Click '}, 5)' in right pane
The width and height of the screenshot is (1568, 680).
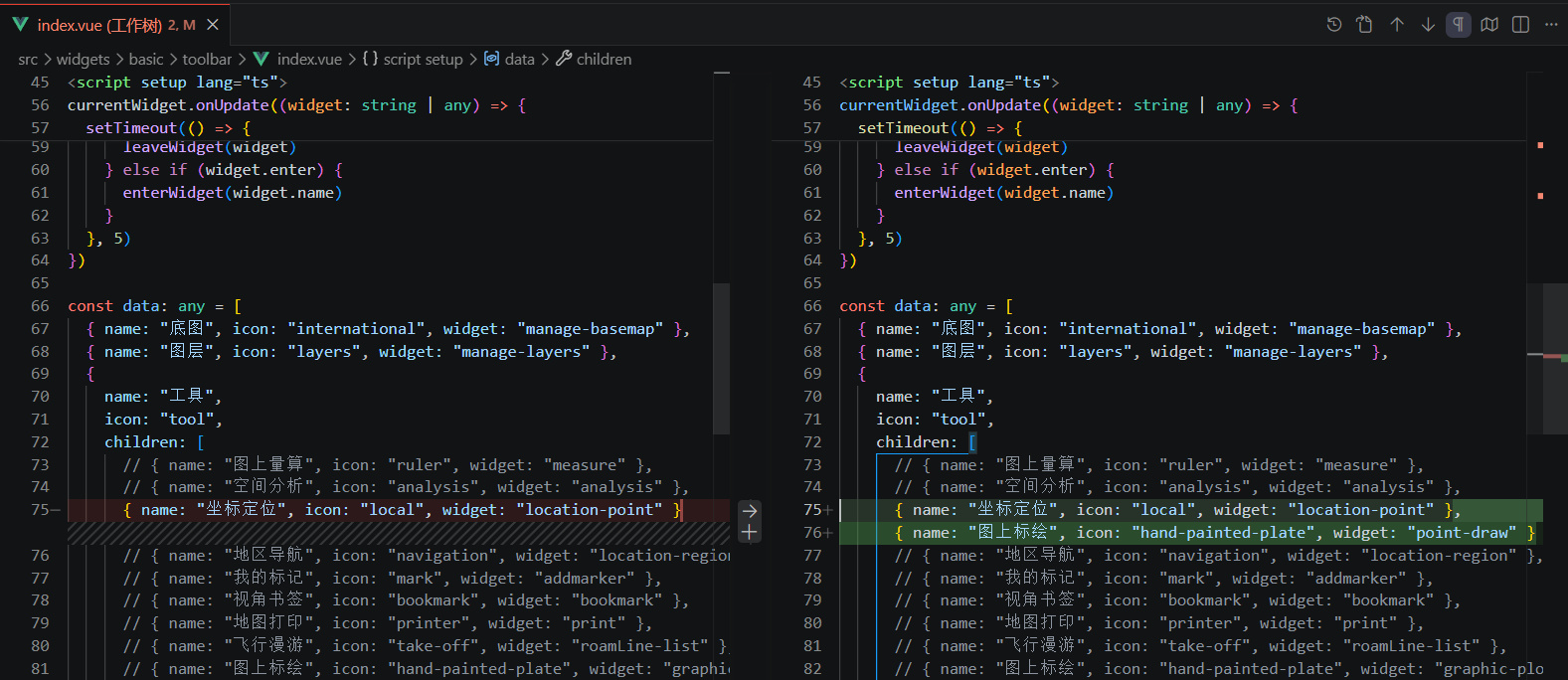tap(880, 239)
